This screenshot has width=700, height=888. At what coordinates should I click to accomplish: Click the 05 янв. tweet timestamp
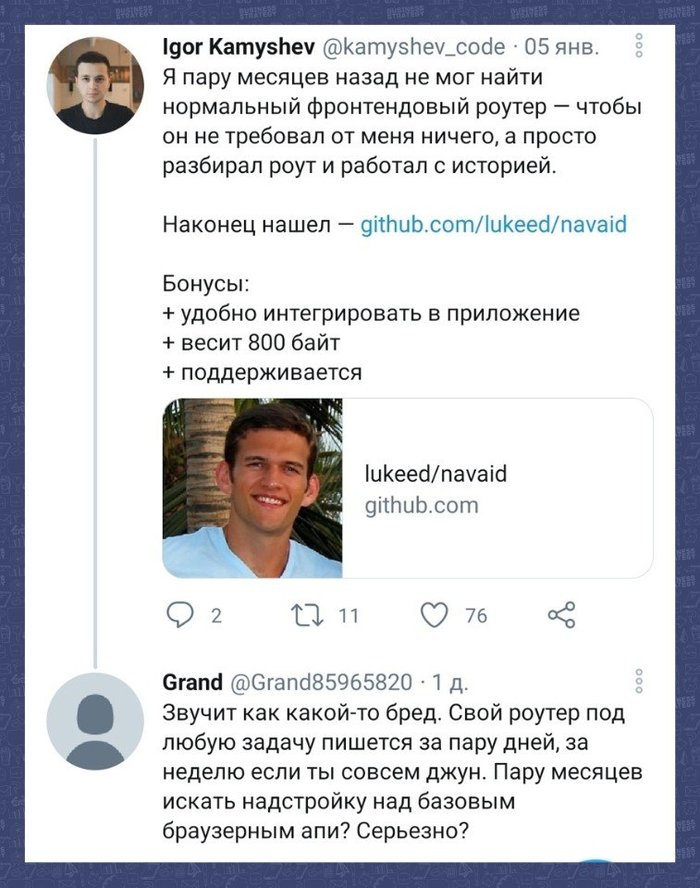(x=563, y=47)
